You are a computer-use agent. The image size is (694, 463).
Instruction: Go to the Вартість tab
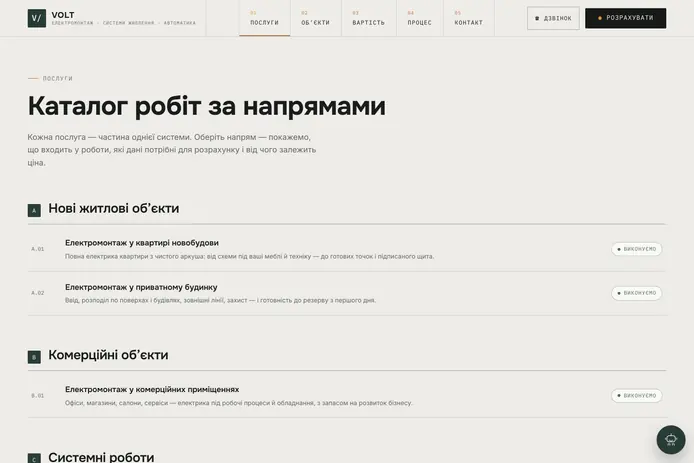[369, 18]
